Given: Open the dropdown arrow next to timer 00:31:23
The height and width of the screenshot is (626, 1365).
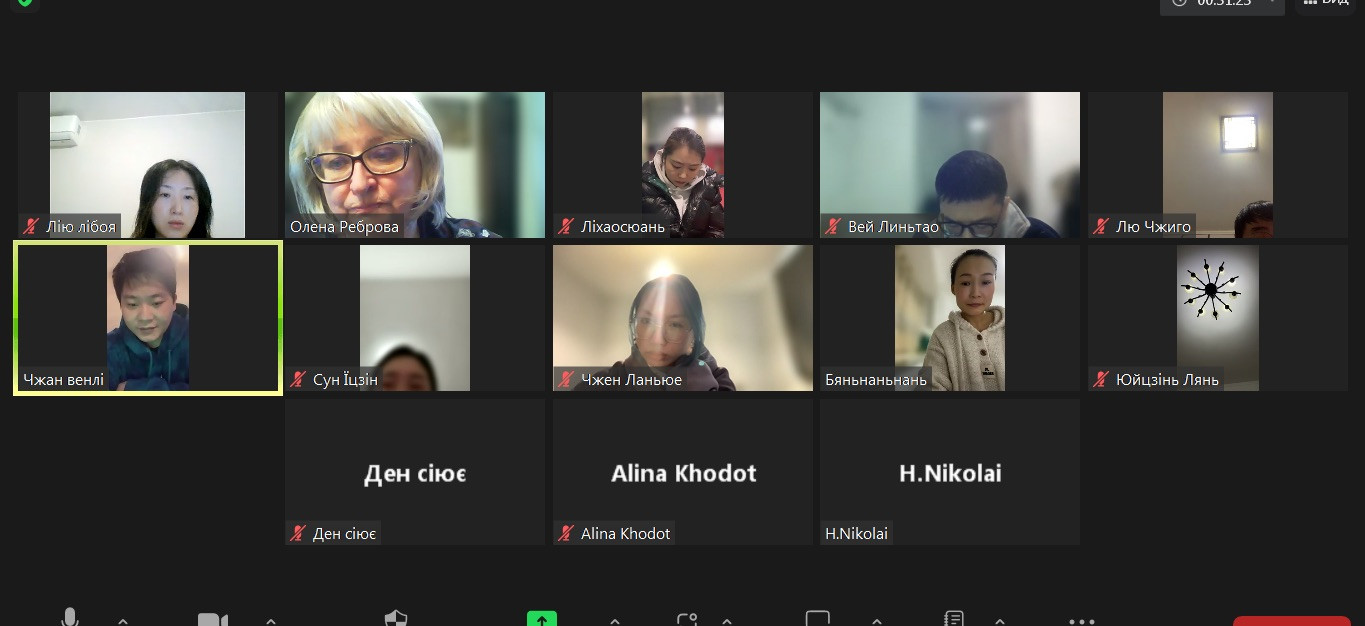Looking at the screenshot, I should [1271, 3].
